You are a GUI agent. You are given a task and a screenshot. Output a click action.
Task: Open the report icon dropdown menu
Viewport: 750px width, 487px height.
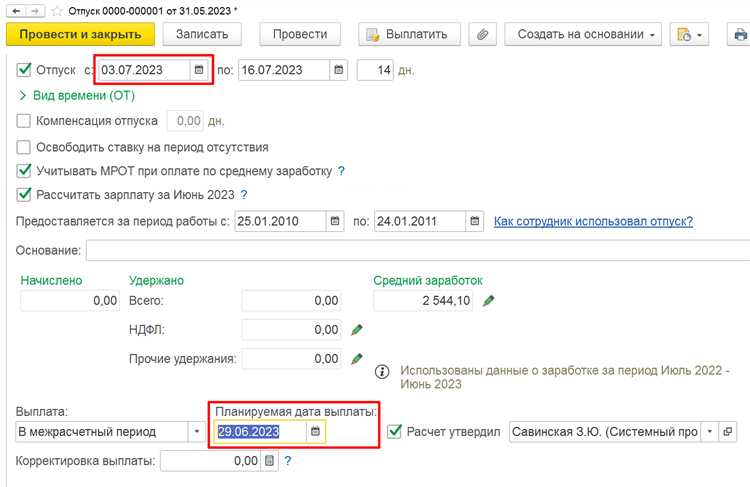[x=689, y=34]
